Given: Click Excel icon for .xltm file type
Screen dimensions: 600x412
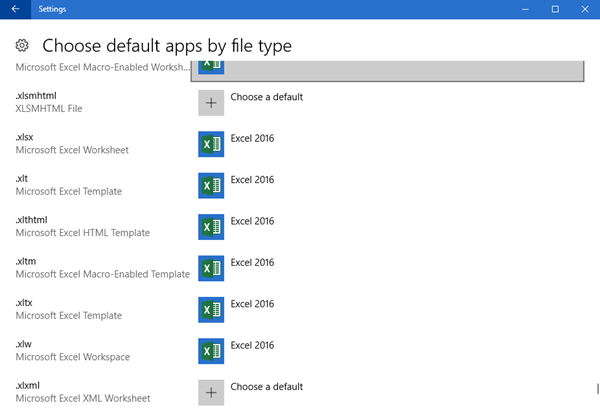Looking at the screenshot, I should [211, 268].
